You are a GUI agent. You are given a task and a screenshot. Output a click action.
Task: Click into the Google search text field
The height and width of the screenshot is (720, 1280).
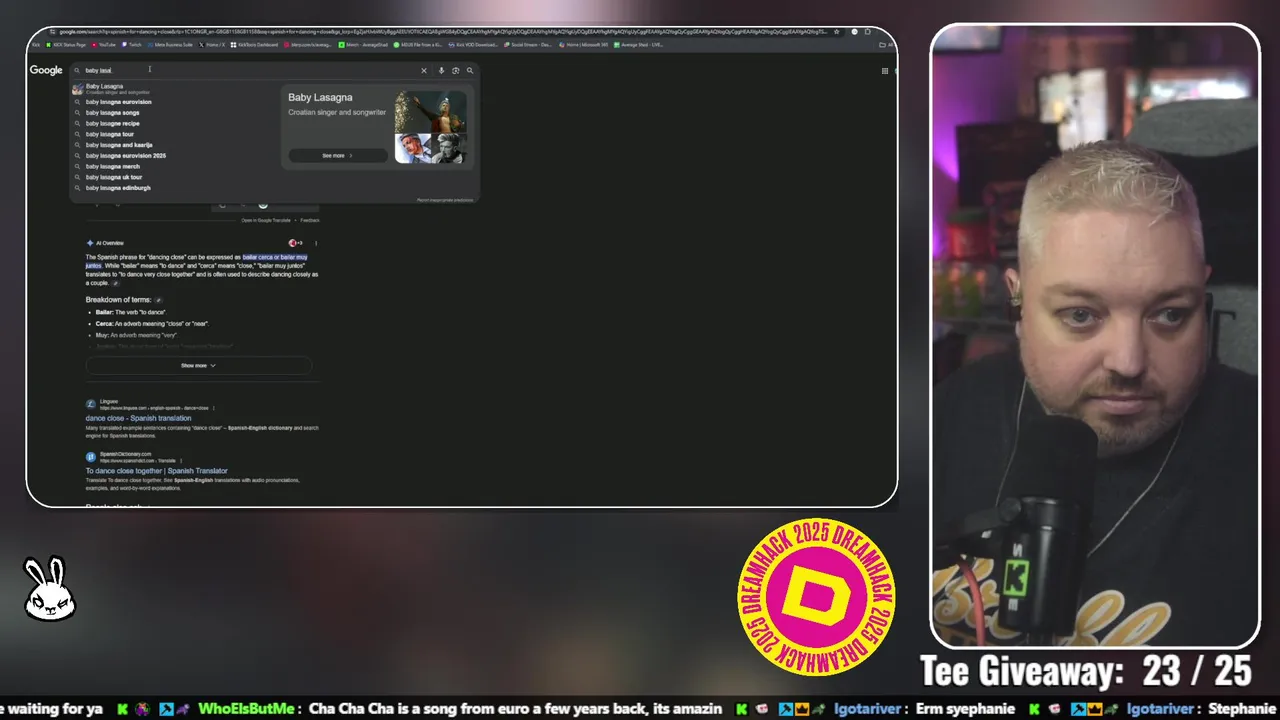pos(250,70)
